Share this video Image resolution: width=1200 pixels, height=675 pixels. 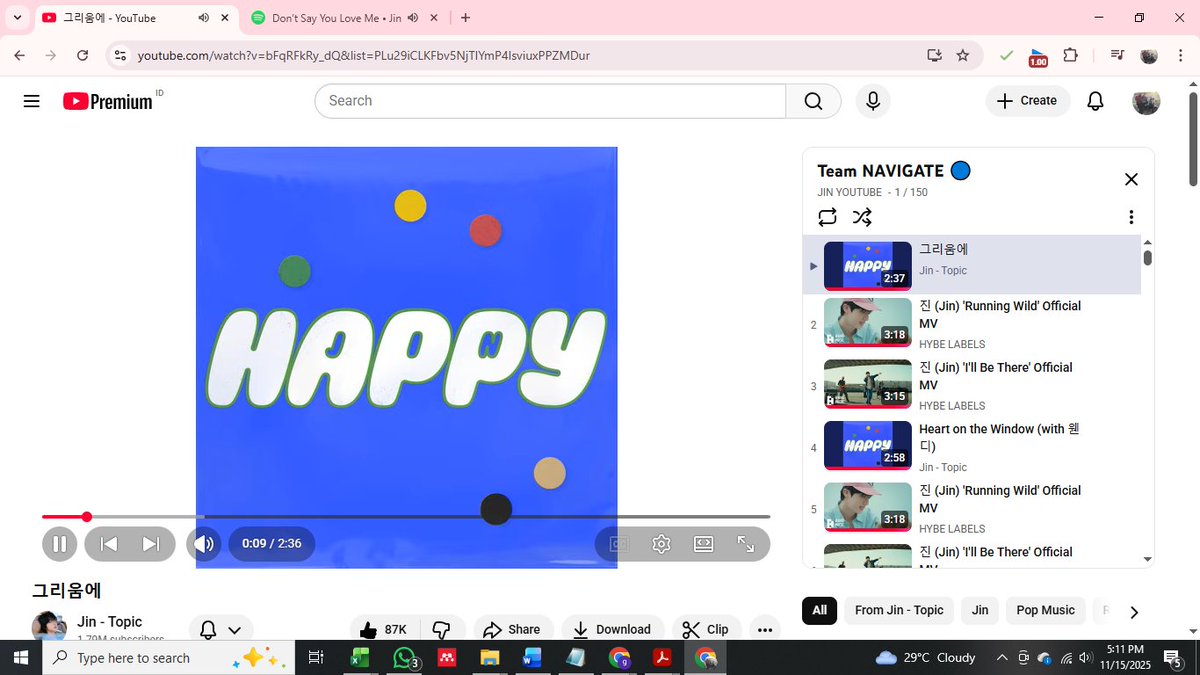(x=512, y=629)
